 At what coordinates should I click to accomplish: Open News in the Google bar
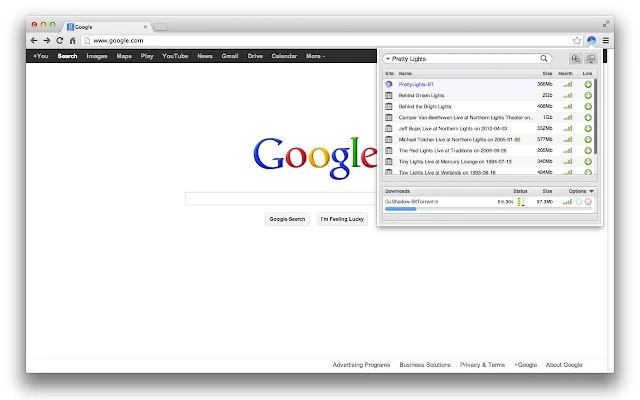point(205,56)
